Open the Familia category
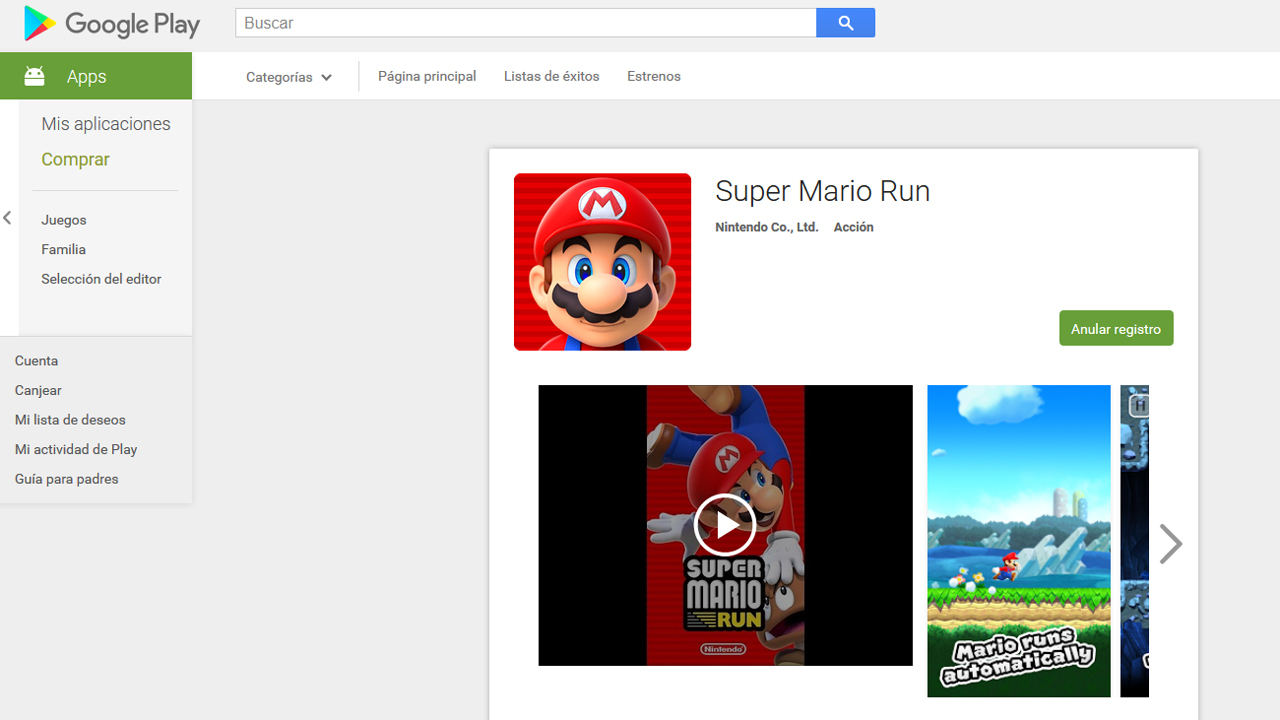Screen dimensions: 1280x720 (x=63, y=249)
